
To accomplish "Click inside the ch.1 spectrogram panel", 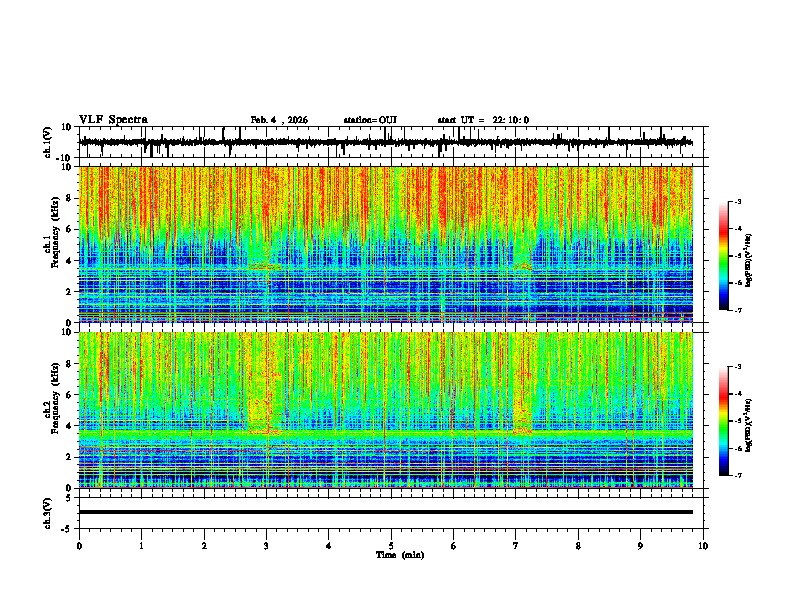I will click(x=386, y=244).
